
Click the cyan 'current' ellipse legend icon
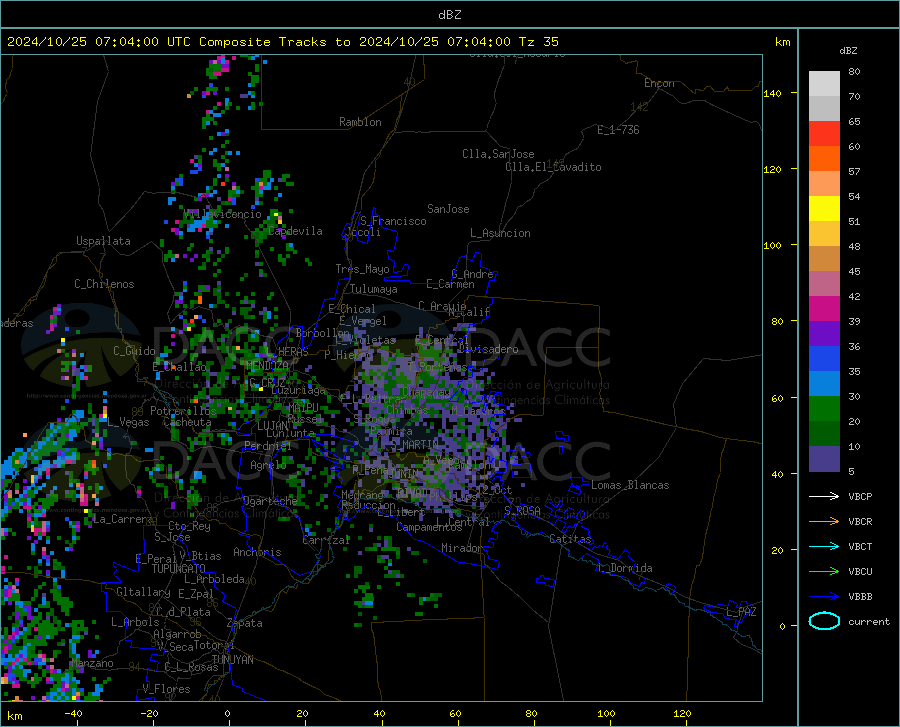(x=824, y=621)
